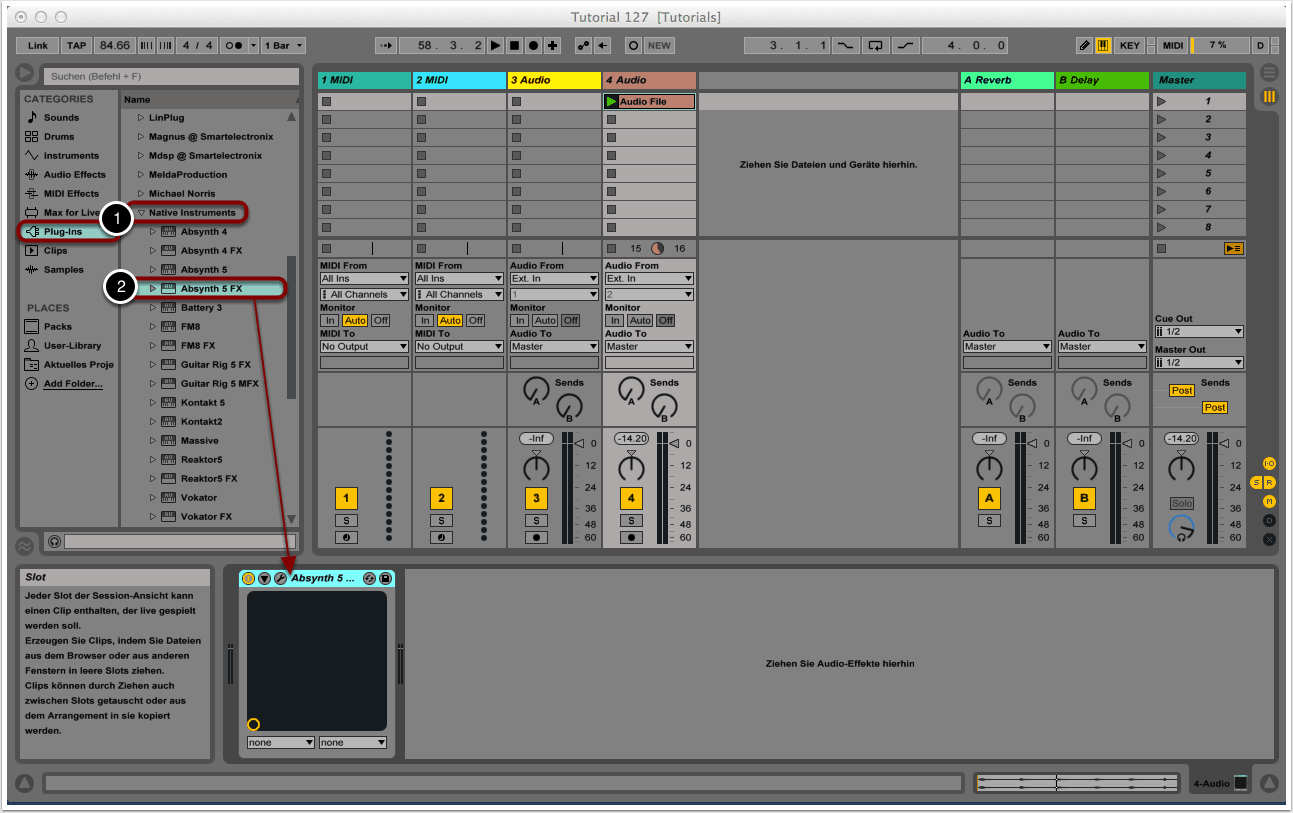Save Absynth device preset with disk icon
This screenshot has width=1293, height=813.
[385, 578]
